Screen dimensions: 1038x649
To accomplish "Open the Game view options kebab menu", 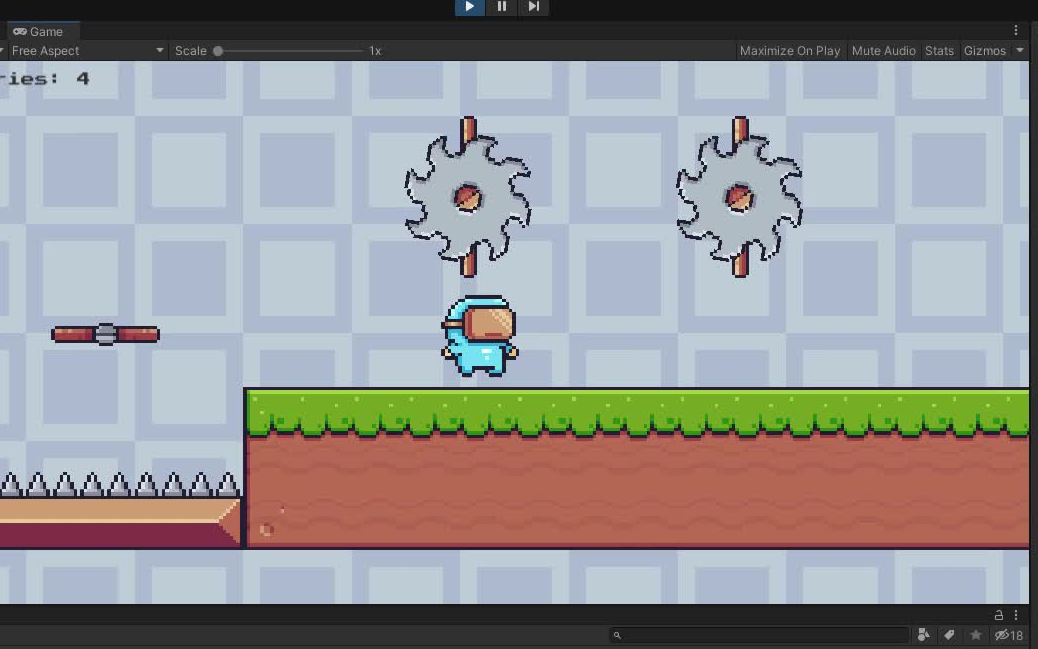I will pyautogui.click(x=1016, y=31).
